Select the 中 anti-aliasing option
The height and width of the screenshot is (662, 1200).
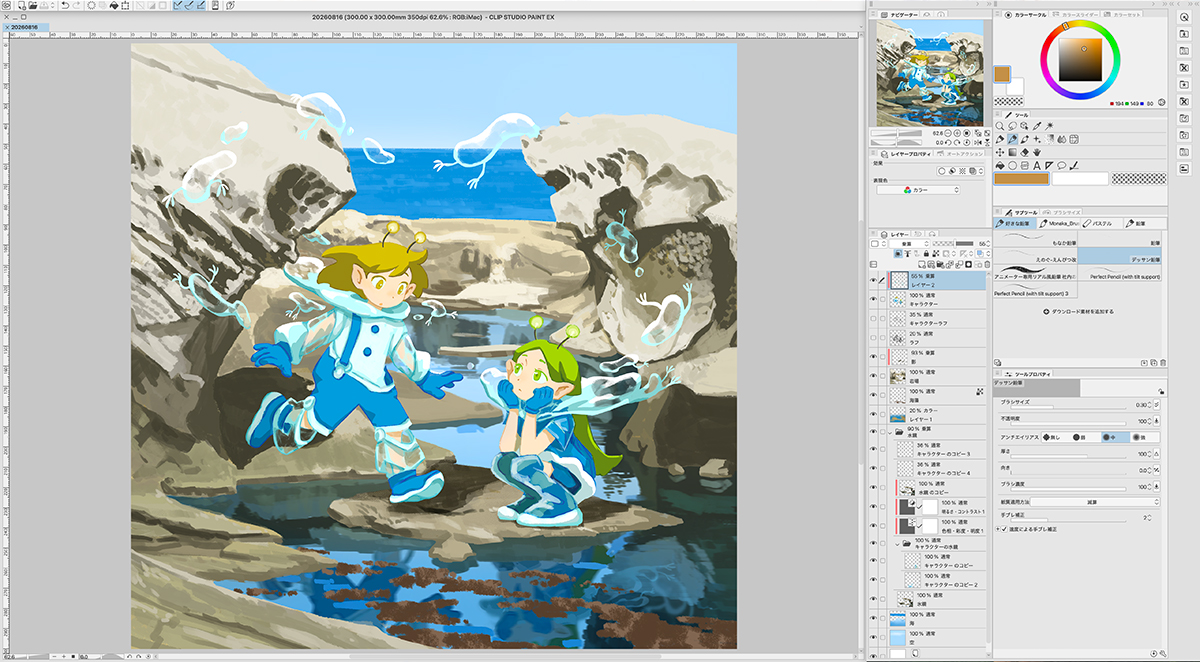[1115, 437]
